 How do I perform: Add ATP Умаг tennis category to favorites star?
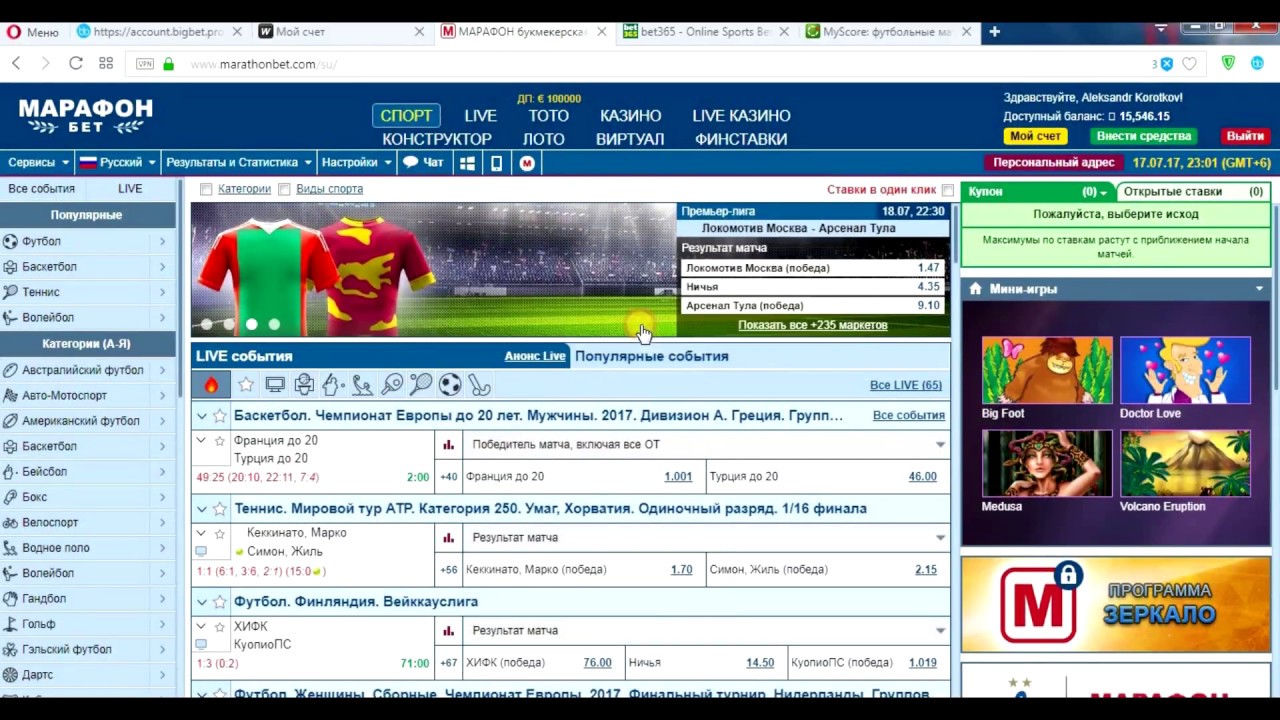pos(219,508)
